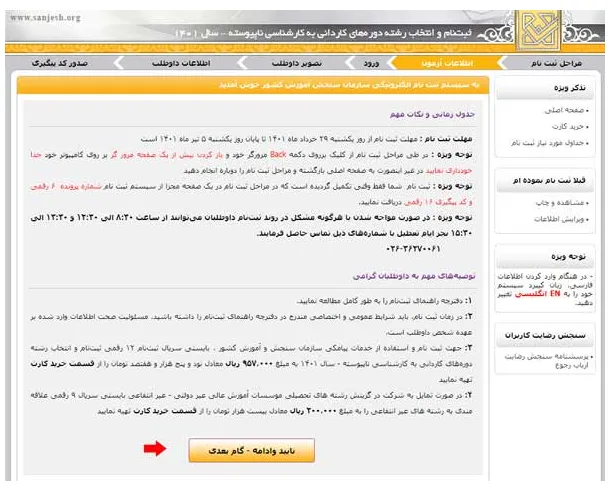
Task: Open the 'خرید کارت' sidebar link
Action: 570,127
